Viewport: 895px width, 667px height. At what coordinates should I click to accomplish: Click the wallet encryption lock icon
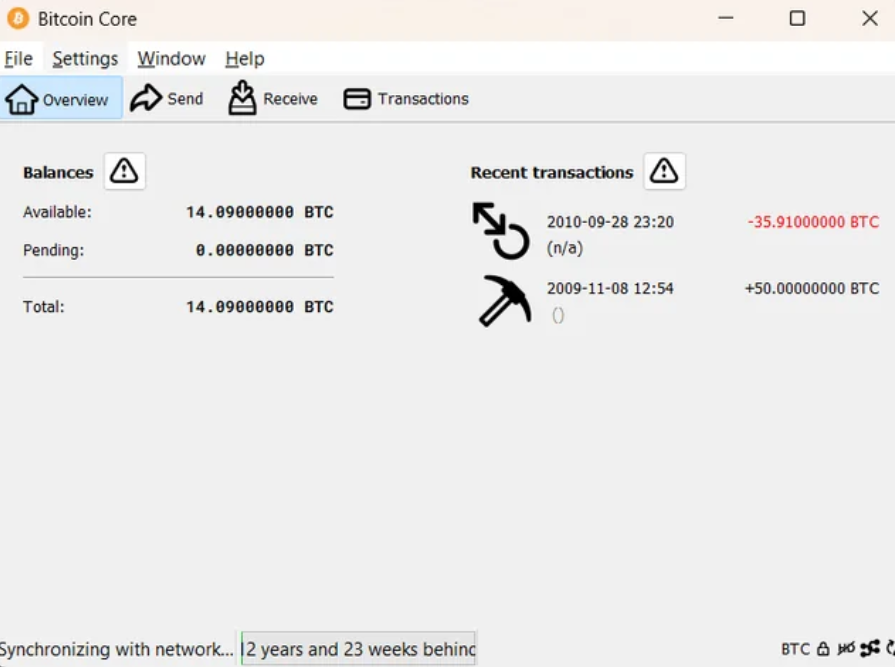point(823,649)
